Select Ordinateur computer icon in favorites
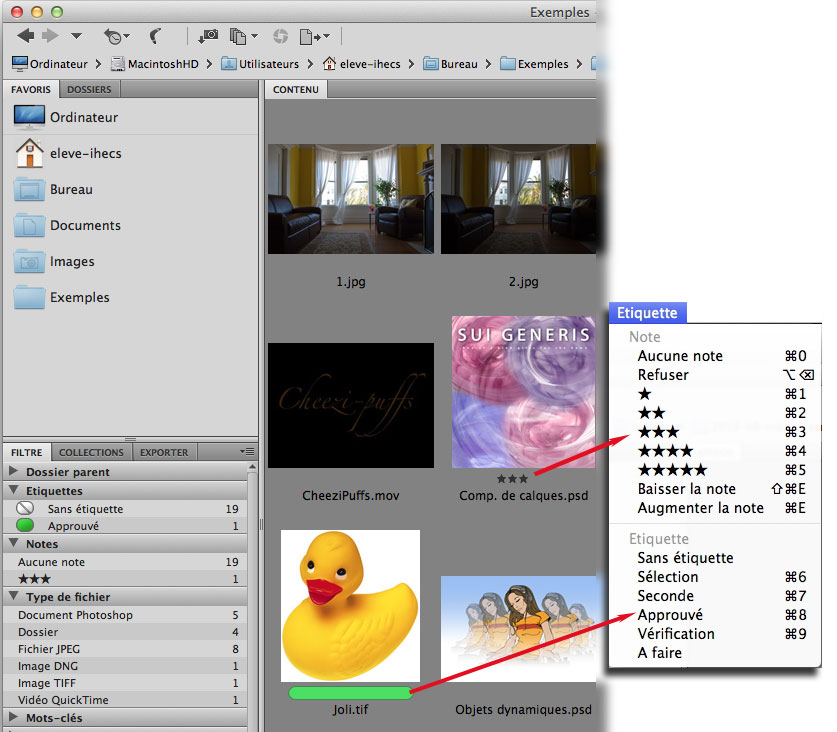The image size is (837, 732). (x=29, y=117)
